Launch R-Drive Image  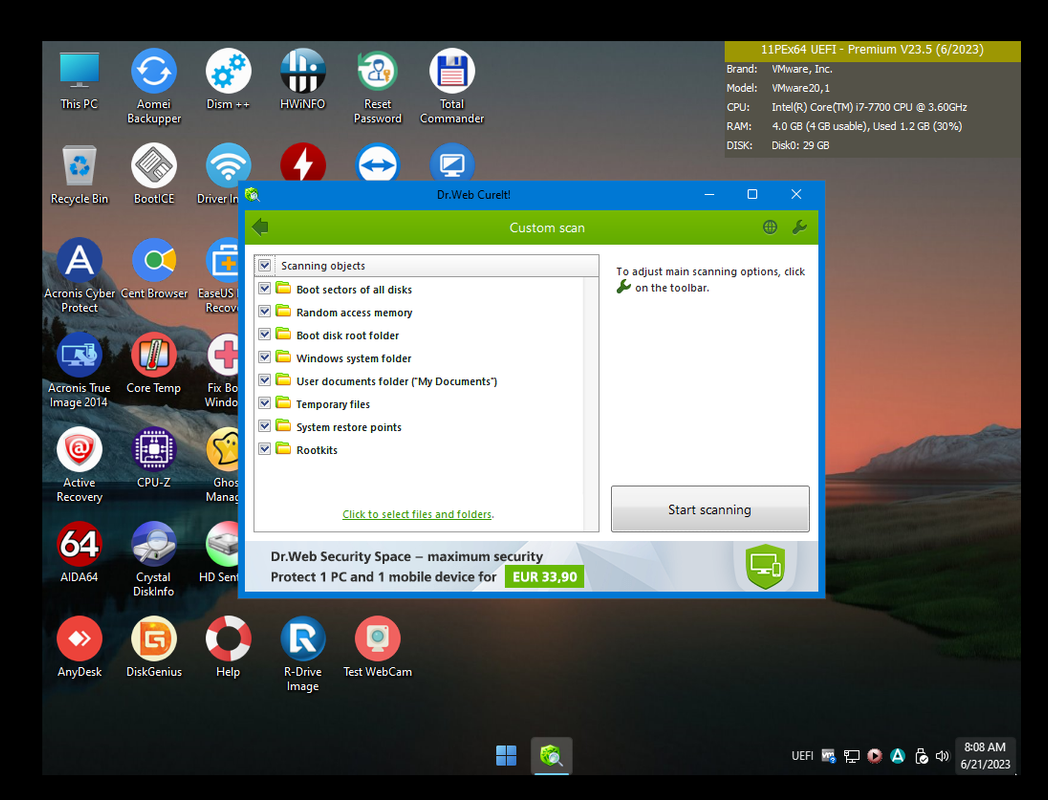[x=303, y=654]
